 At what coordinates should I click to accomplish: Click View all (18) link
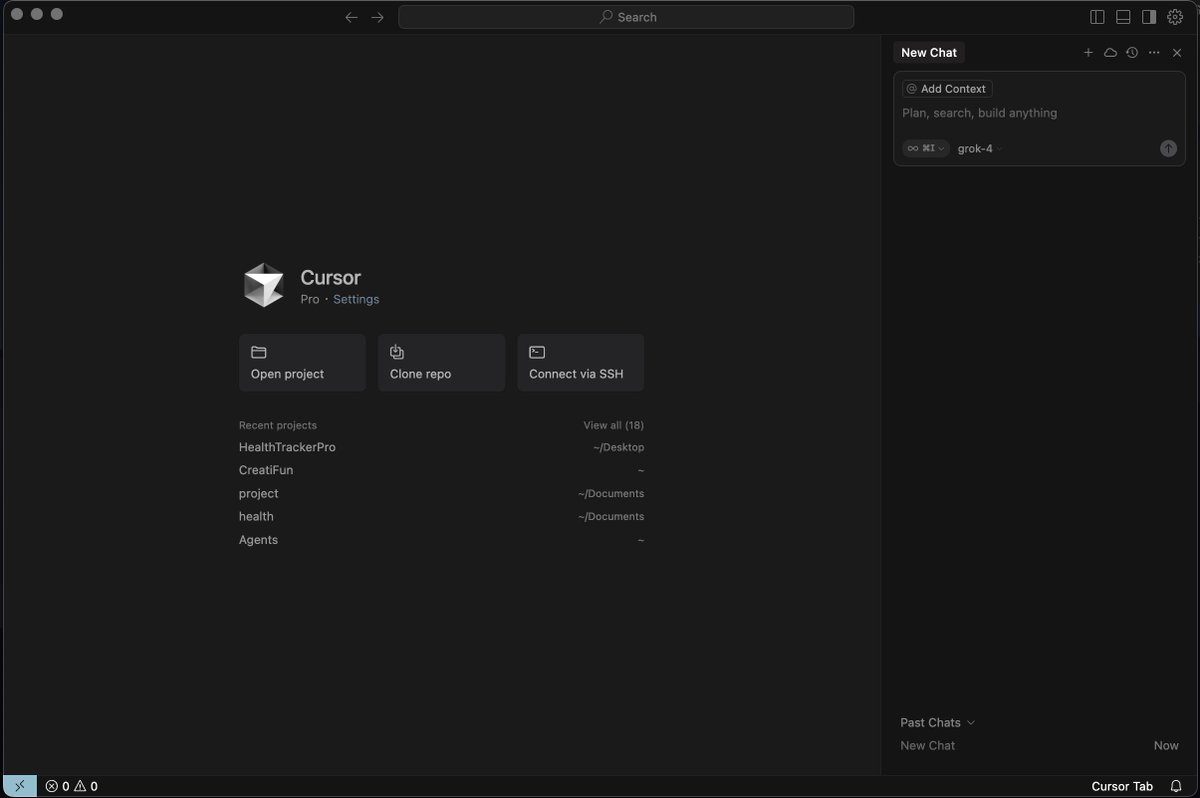[614, 425]
